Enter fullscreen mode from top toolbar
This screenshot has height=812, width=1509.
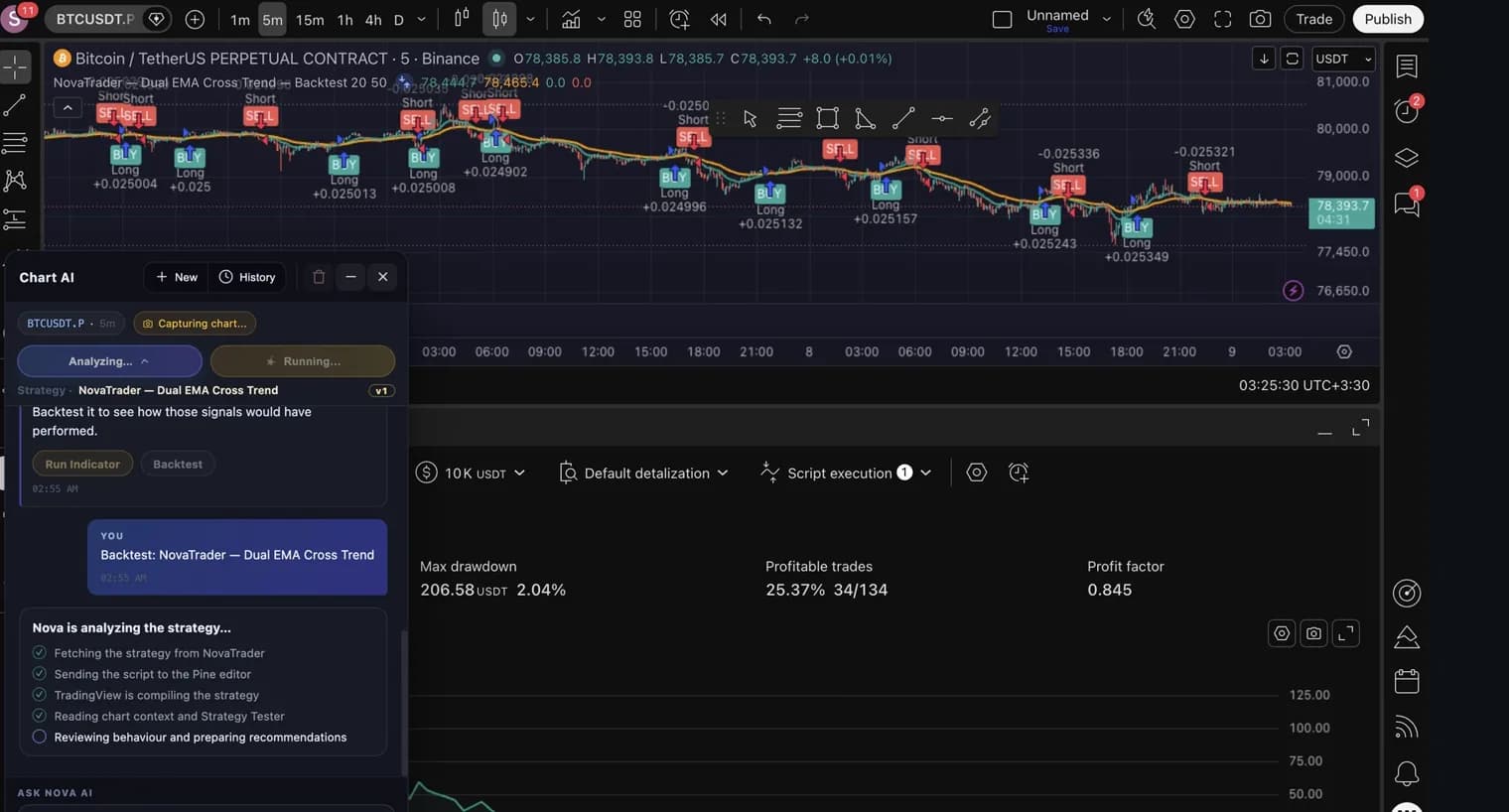click(x=1223, y=19)
